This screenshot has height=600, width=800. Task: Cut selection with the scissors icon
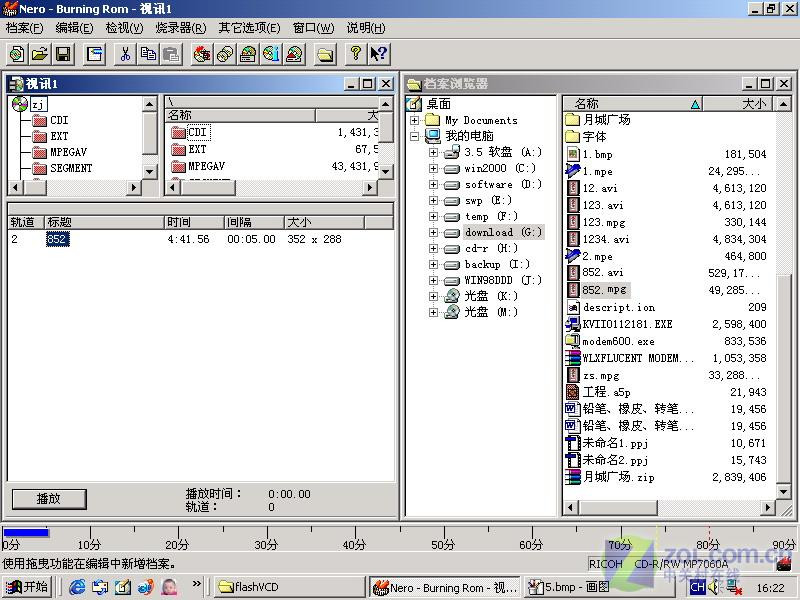tap(126, 54)
